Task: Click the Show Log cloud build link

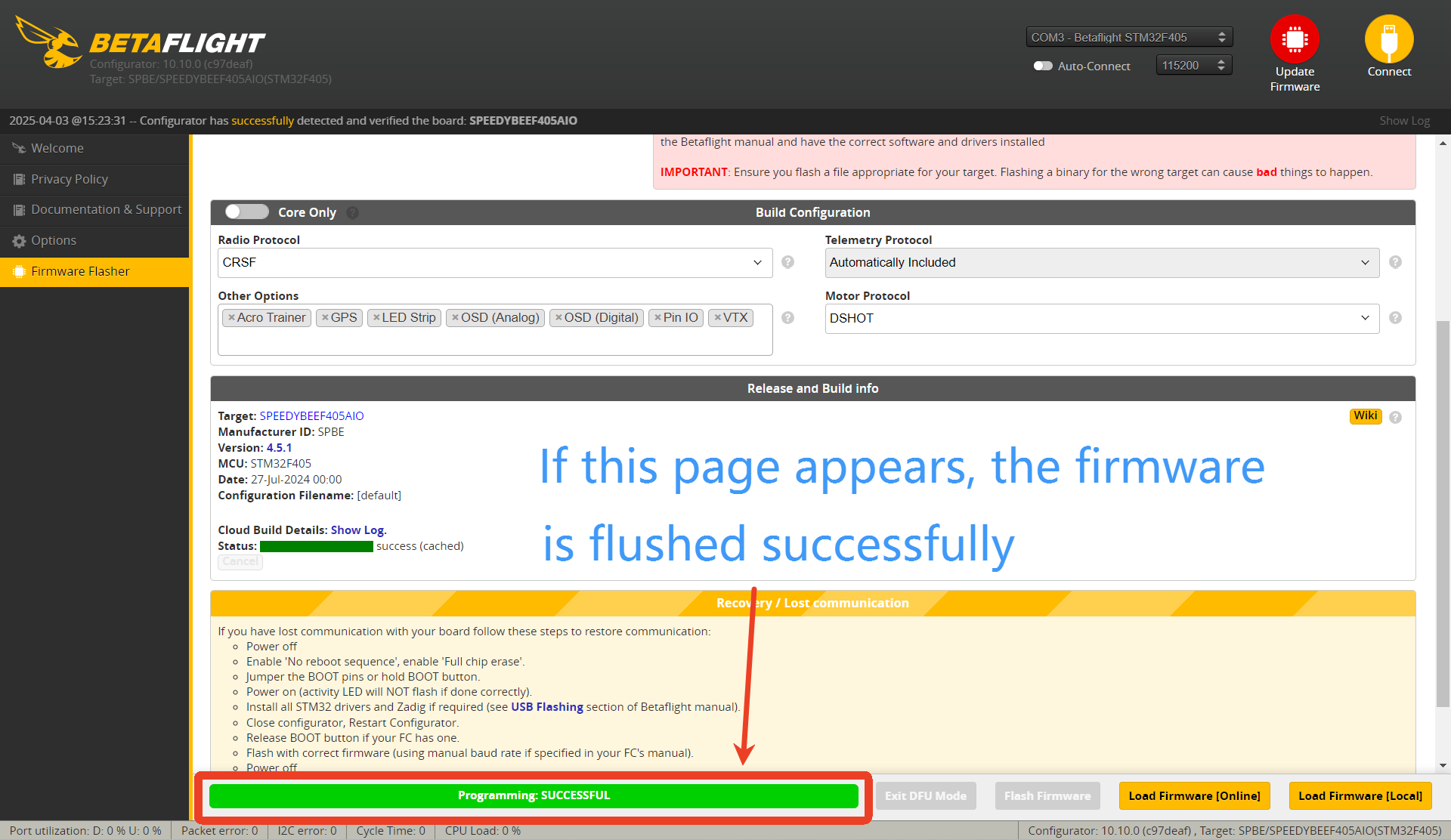Action: click(358, 530)
